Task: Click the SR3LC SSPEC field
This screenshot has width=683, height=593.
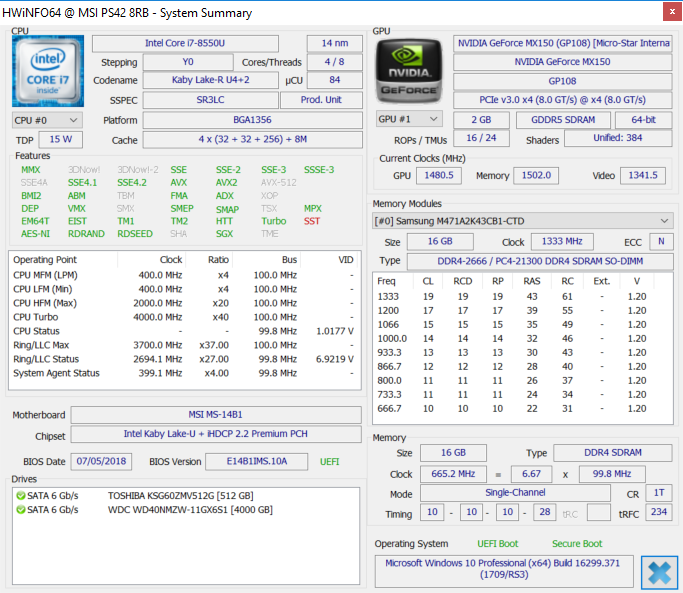Action: click(x=210, y=100)
